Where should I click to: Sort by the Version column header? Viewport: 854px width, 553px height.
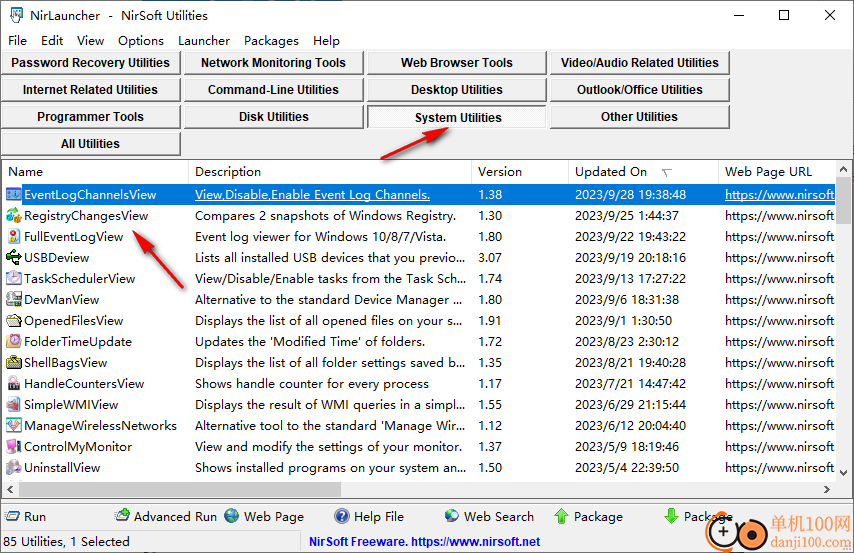[x=520, y=172]
